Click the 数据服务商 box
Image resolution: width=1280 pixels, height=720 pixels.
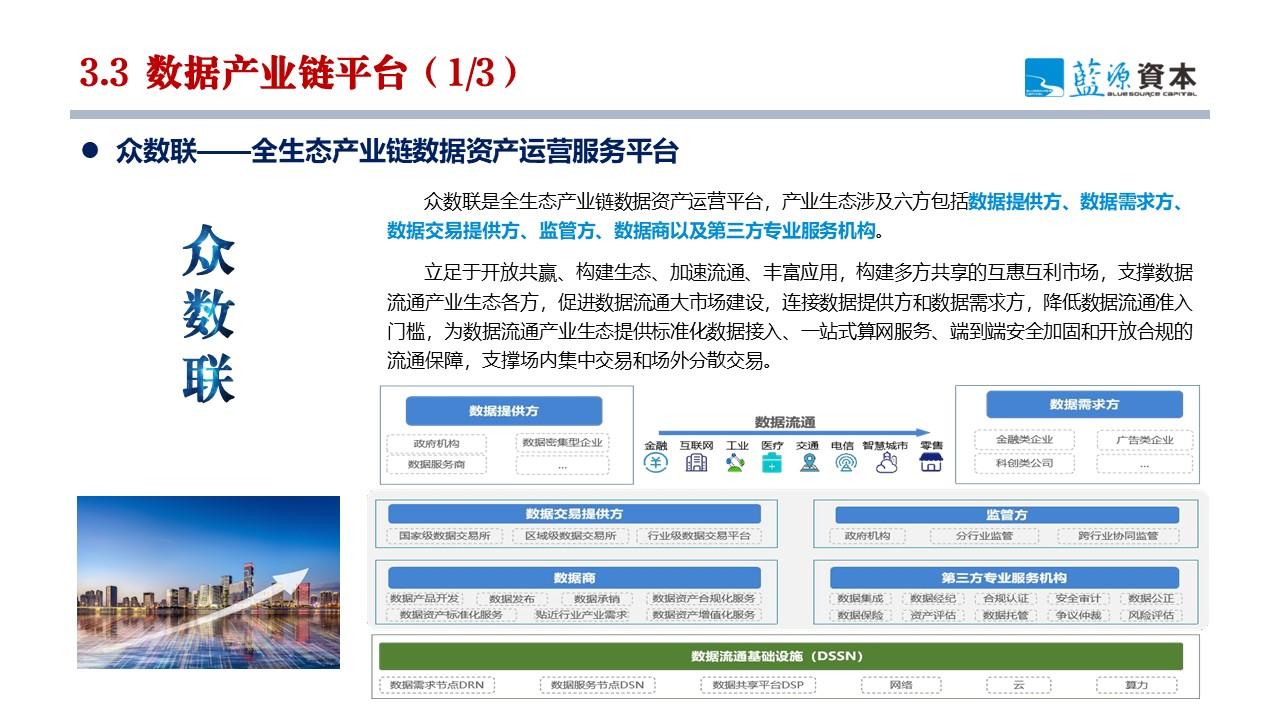tap(436, 465)
